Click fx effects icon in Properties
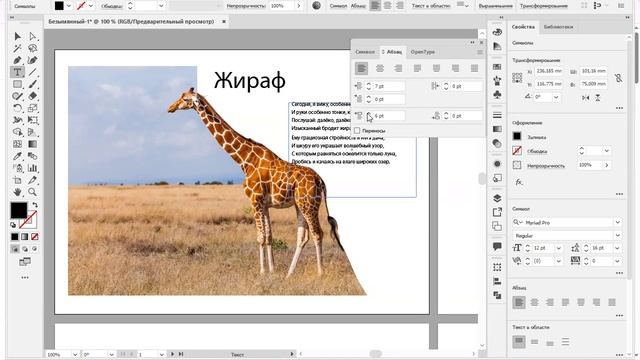Image resolution: width=640 pixels, height=360 pixels. (518, 182)
